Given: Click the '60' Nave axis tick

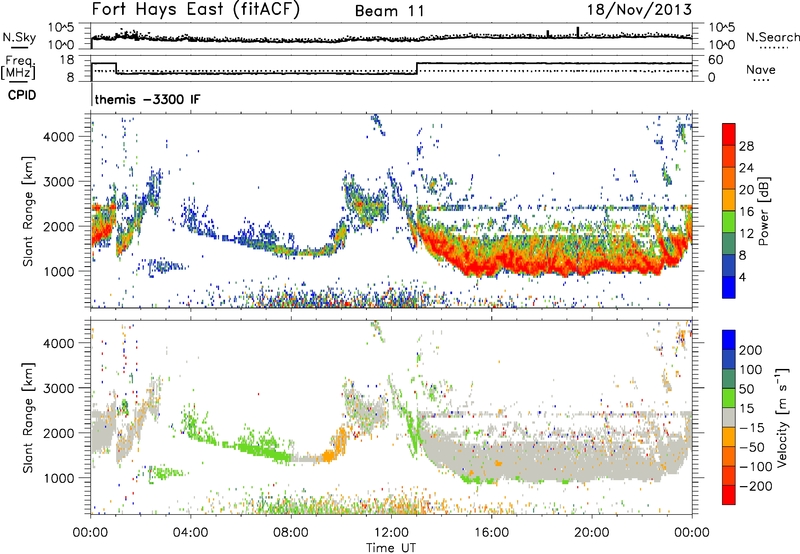Looking at the screenshot, I should 716,60.
